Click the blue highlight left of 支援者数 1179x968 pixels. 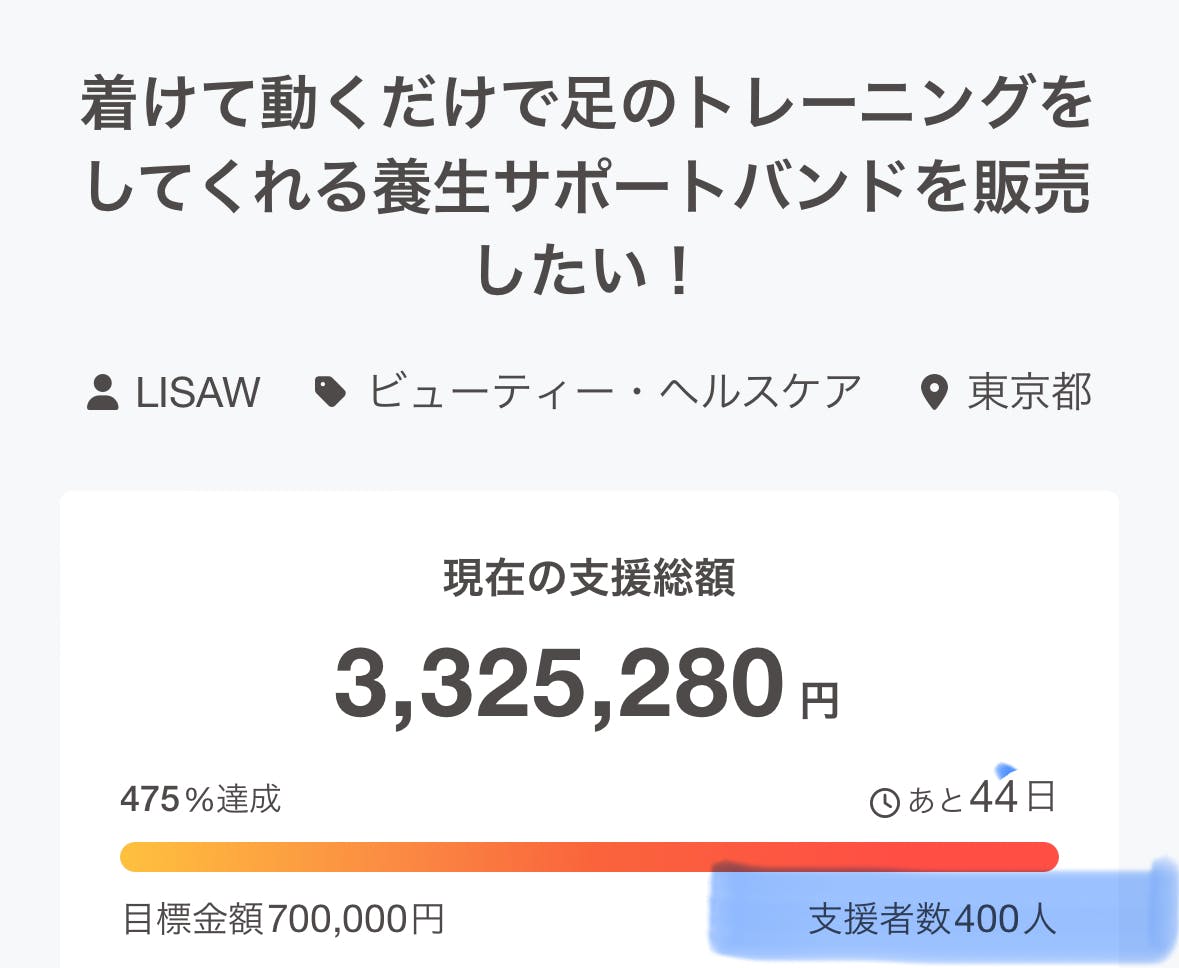(x=755, y=918)
